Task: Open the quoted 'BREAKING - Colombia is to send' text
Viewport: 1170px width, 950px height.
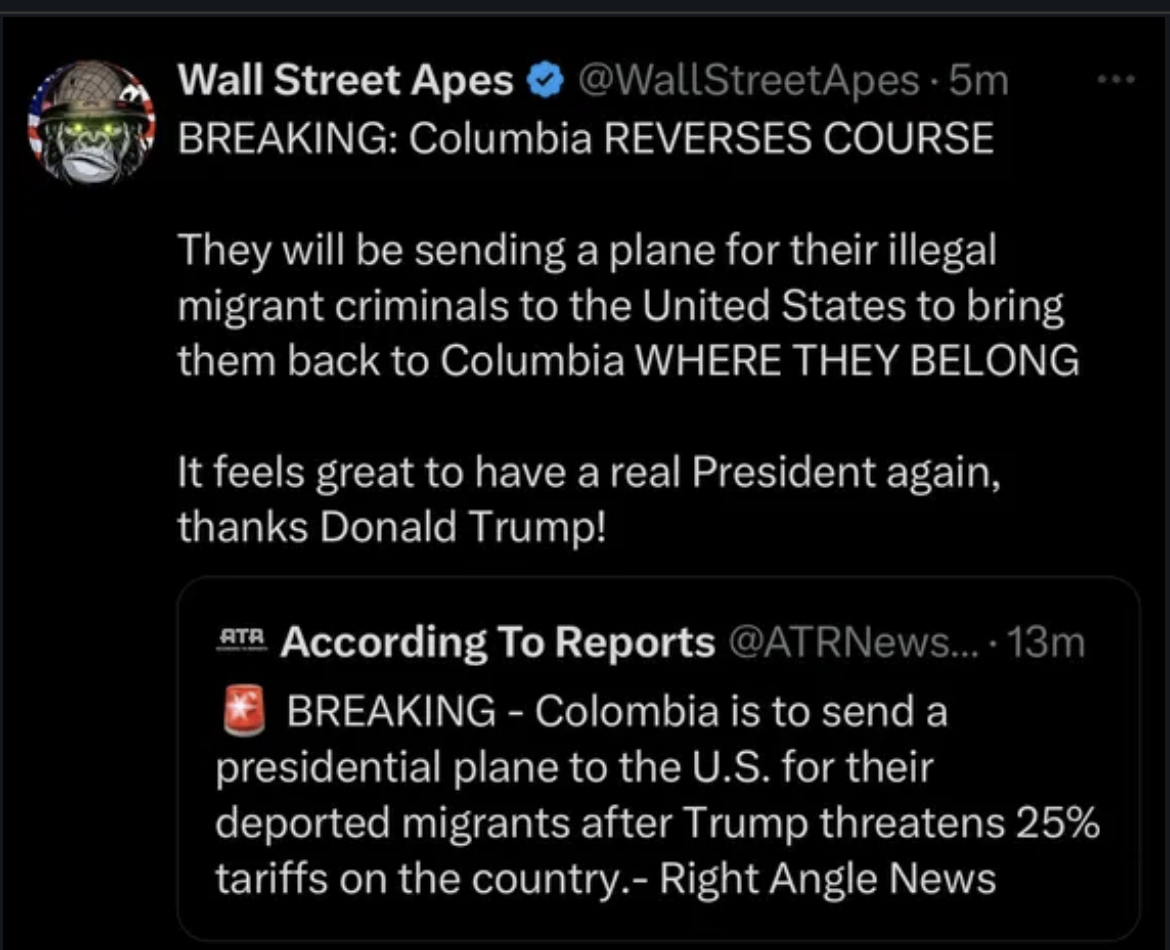Action: pos(617,712)
